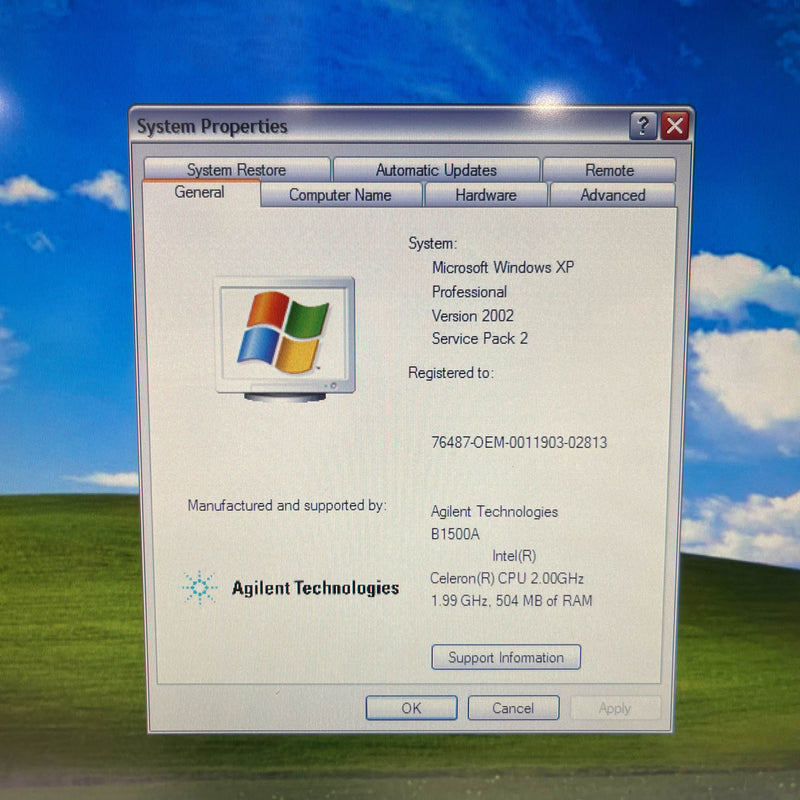Click the Apply button
The image size is (800, 800).
(x=616, y=708)
